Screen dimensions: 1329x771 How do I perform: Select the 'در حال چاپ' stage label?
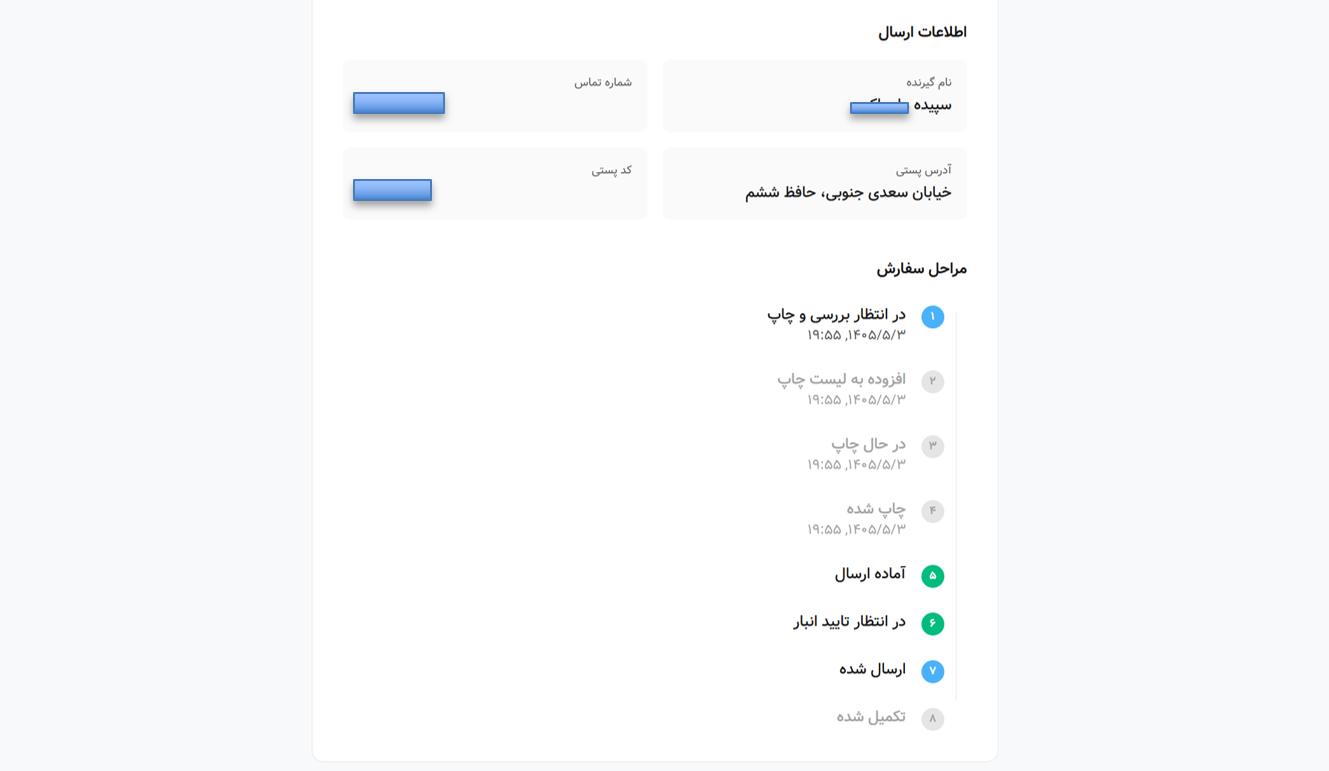(x=868, y=444)
